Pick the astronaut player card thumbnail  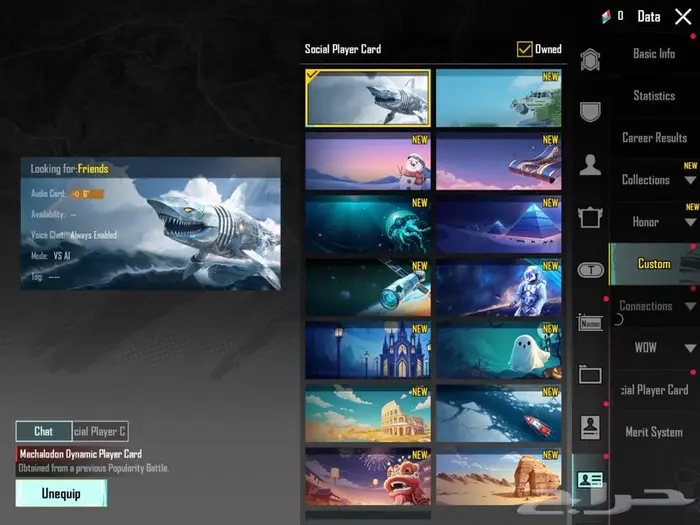pos(498,287)
